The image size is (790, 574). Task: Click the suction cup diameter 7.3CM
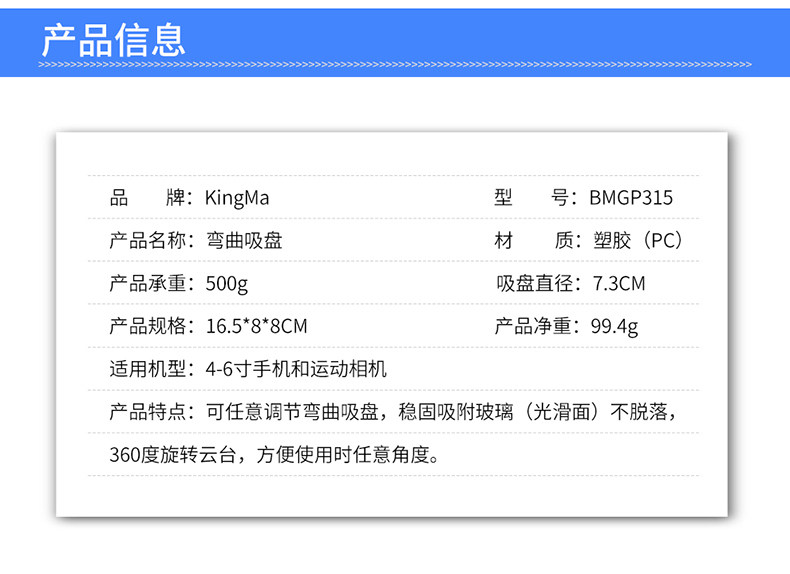coord(619,284)
